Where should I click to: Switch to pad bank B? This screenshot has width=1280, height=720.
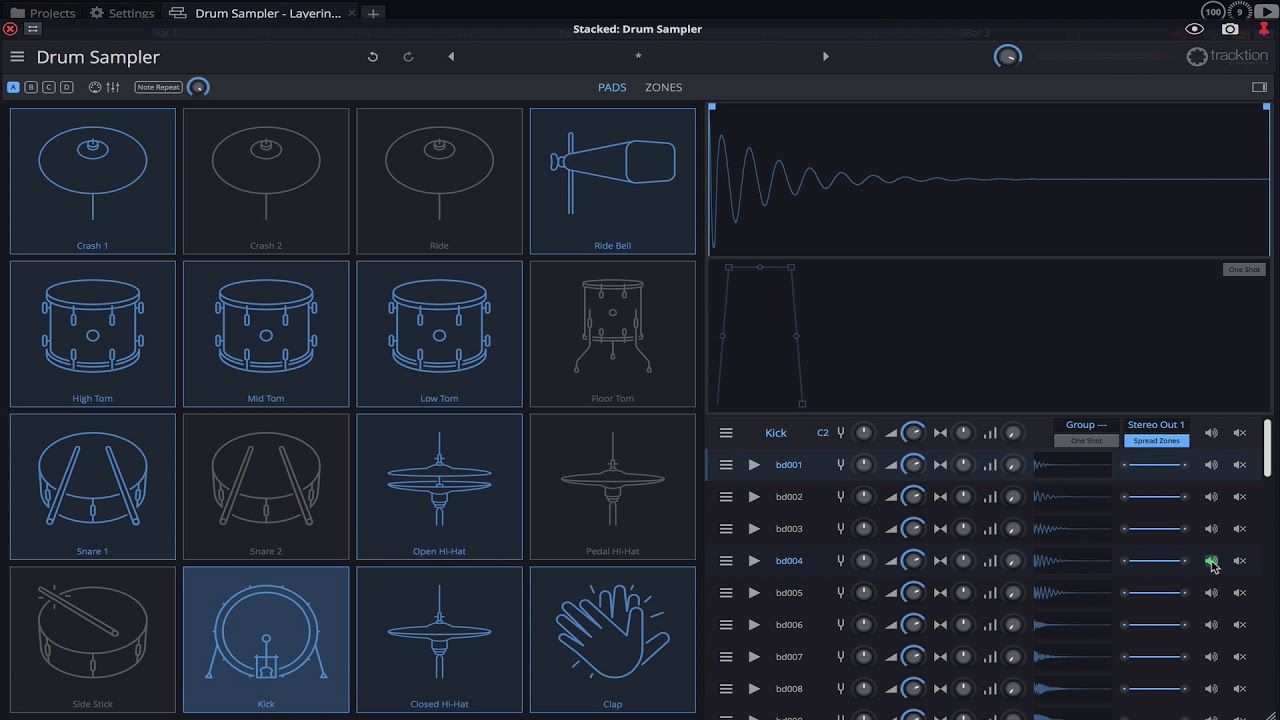(x=31, y=87)
